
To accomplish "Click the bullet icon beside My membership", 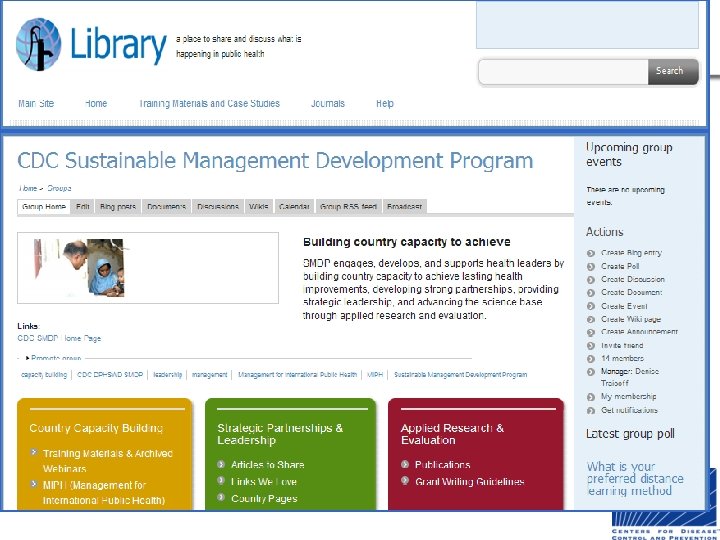I will pos(591,397).
